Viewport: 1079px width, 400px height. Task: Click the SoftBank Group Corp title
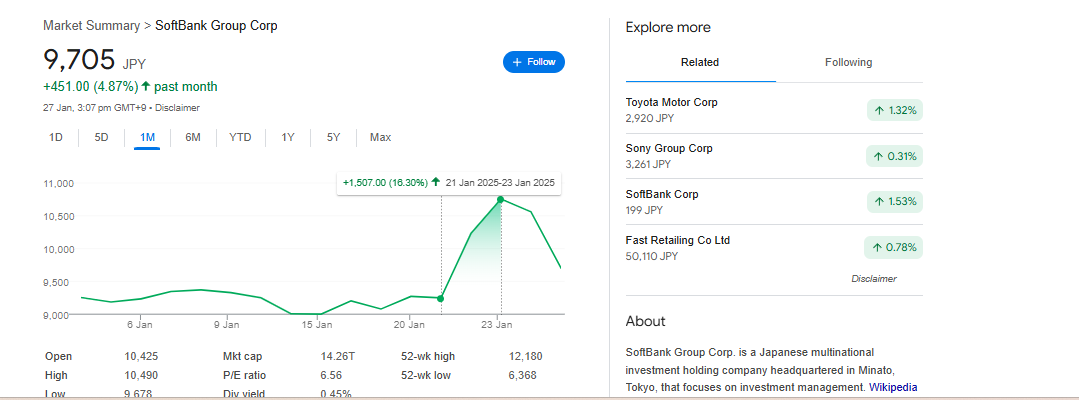point(217,25)
